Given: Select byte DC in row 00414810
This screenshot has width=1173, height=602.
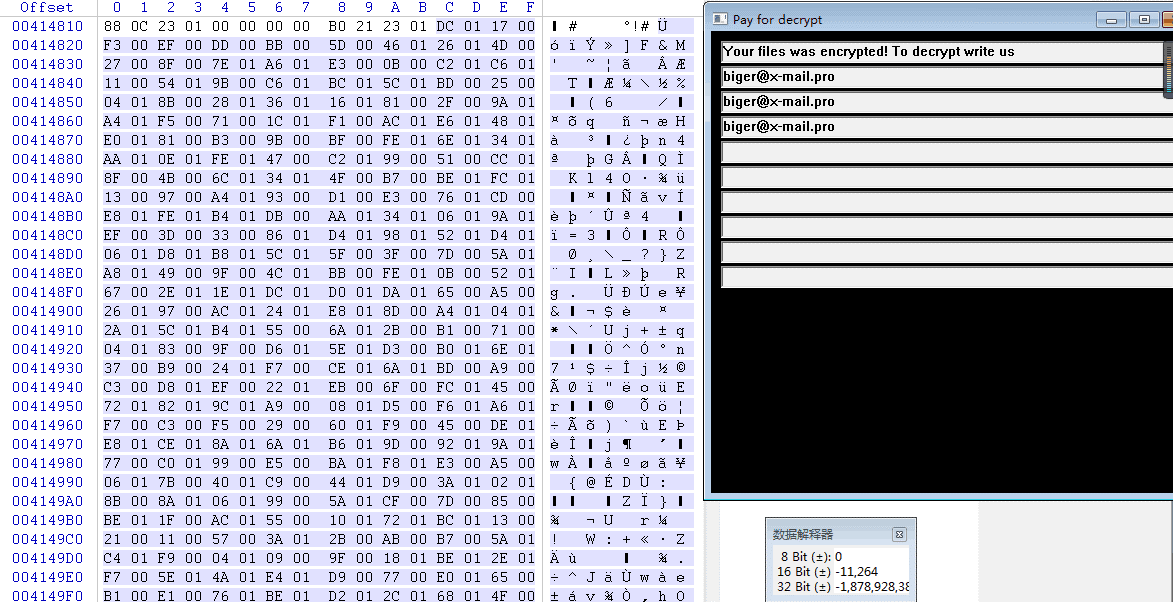Looking at the screenshot, I should (444, 26).
